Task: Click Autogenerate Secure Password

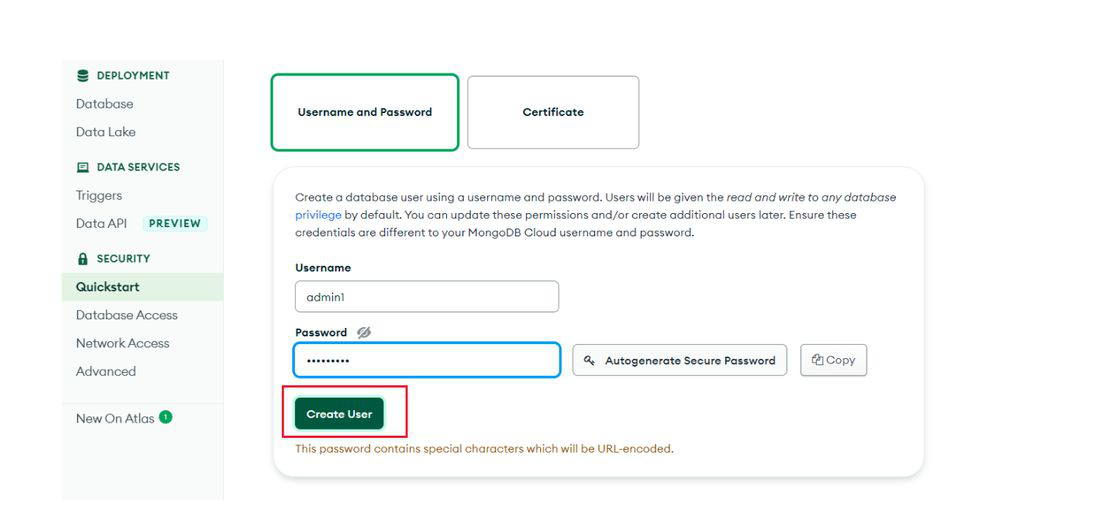Action: [680, 360]
